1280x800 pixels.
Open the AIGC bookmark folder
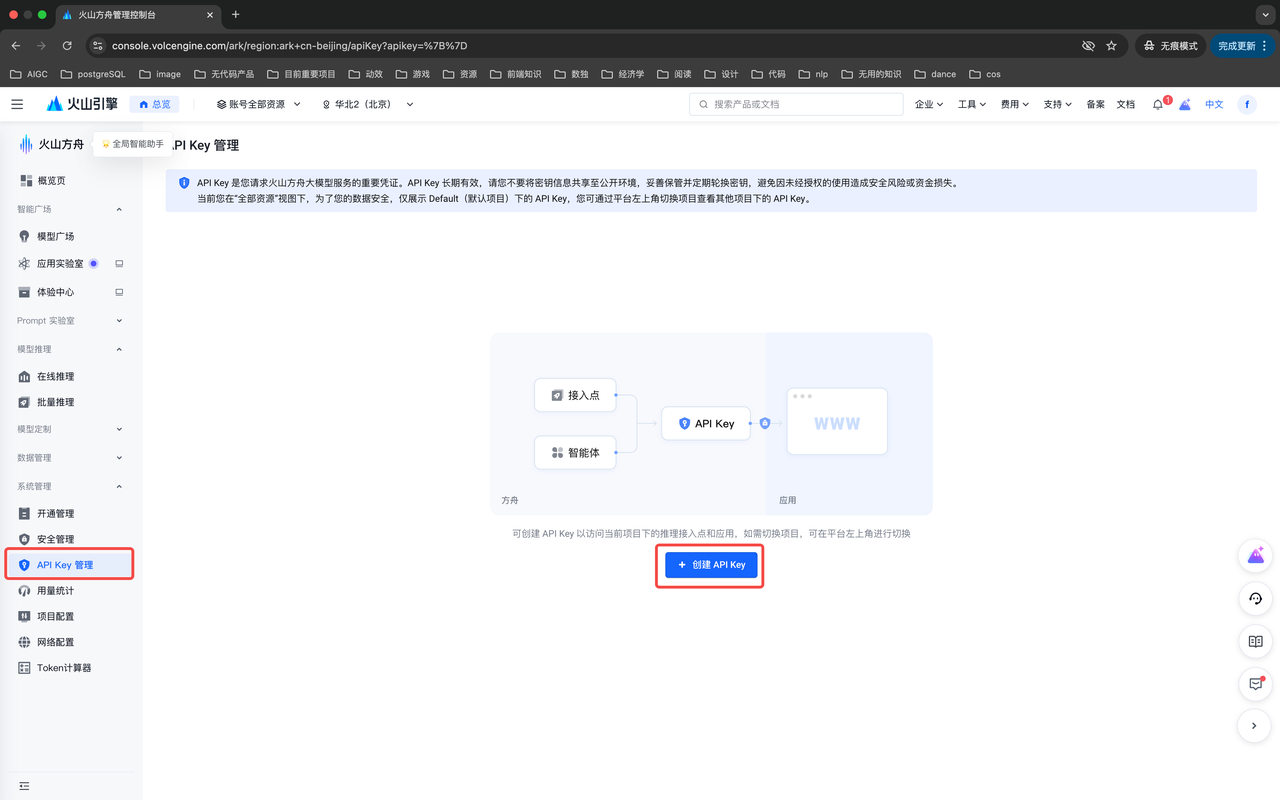point(28,74)
